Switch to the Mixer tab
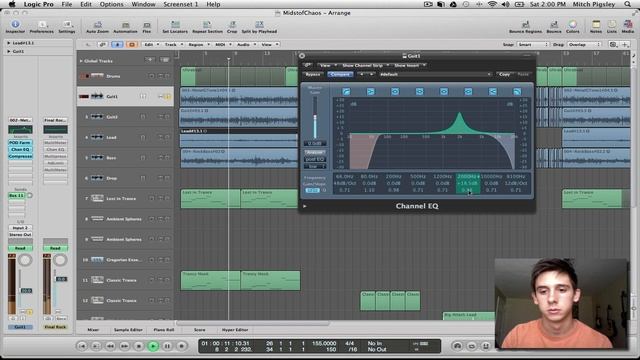640x360 pixels. click(x=93, y=329)
